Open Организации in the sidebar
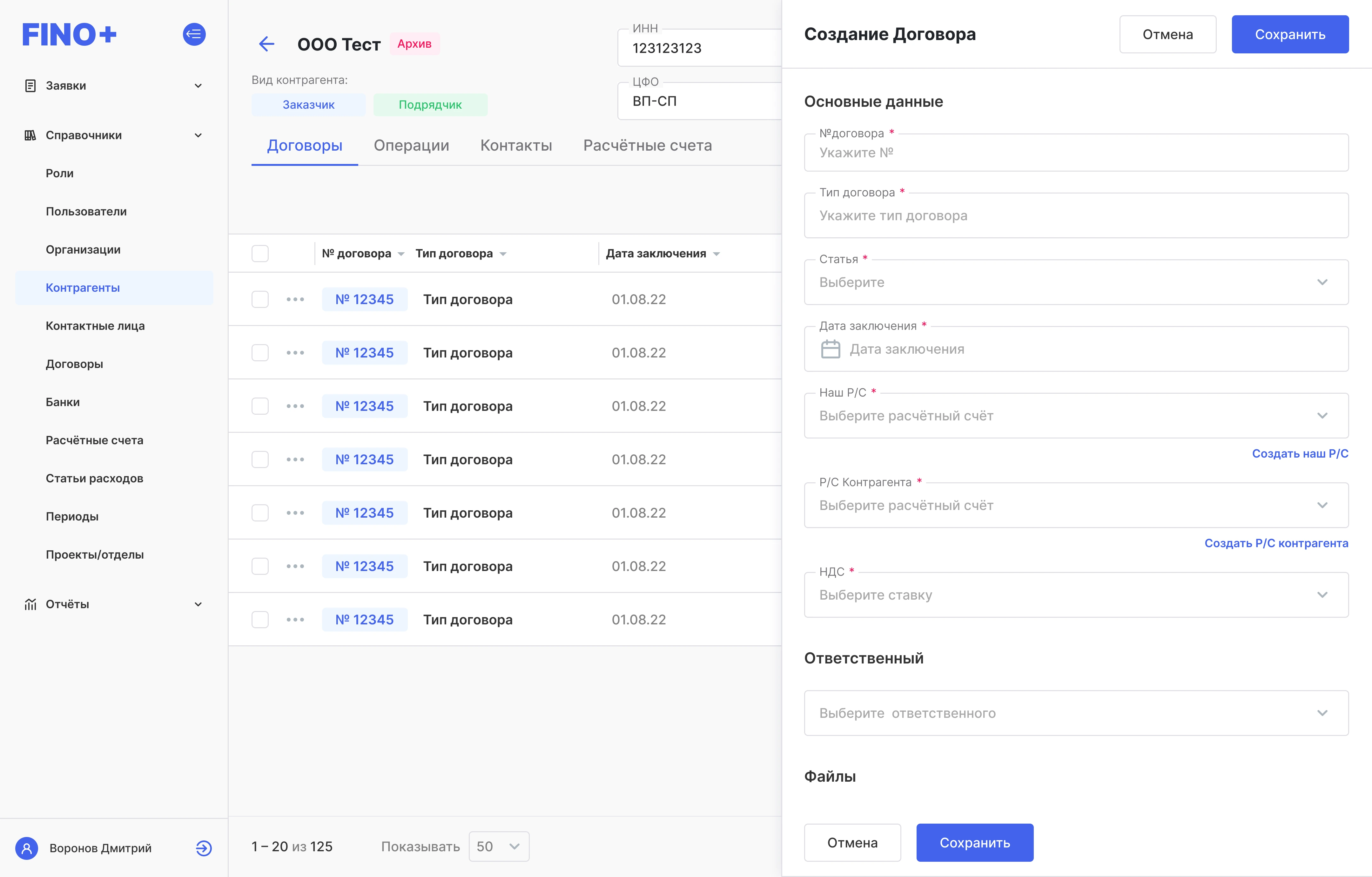 pyautogui.click(x=83, y=250)
